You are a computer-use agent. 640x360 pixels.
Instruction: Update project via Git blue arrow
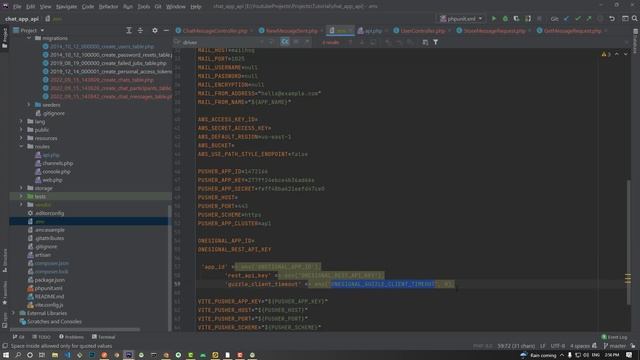(566, 18)
